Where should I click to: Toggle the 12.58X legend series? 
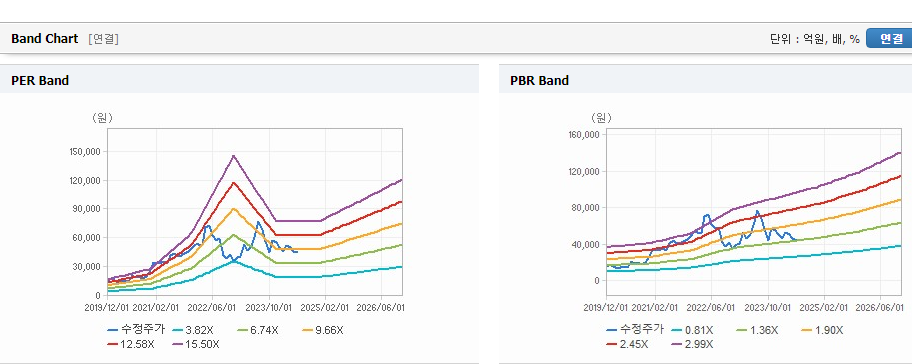tap(131, 344)
